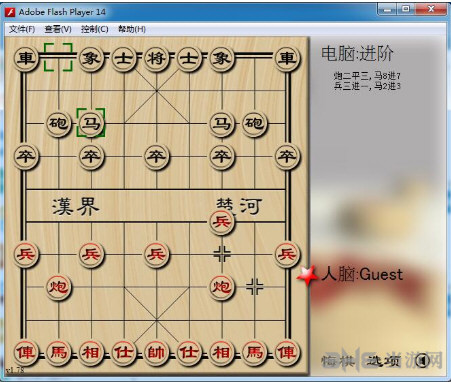The width and height of the screenshot is (451, 382).
Task: Open the 选项 options button
Action: click(383, 361)
